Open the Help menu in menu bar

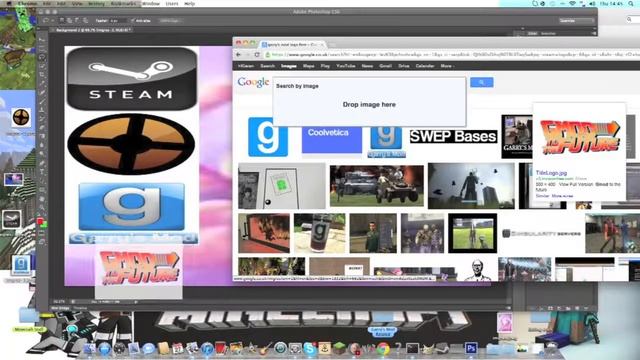(189, 3)
